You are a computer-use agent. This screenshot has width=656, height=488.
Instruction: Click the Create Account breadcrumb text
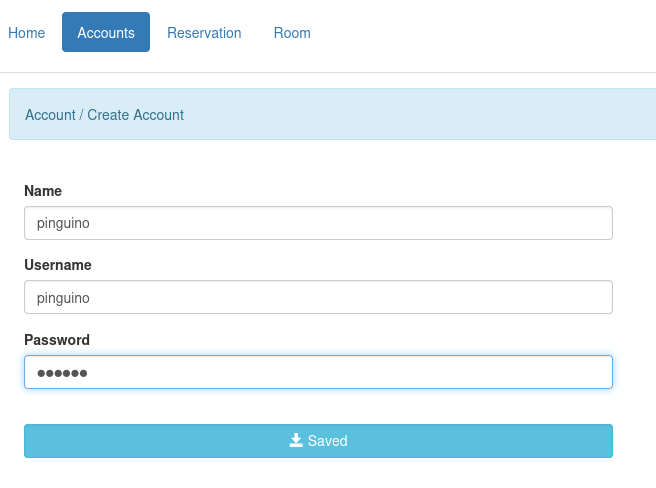(x=136, y=115)
